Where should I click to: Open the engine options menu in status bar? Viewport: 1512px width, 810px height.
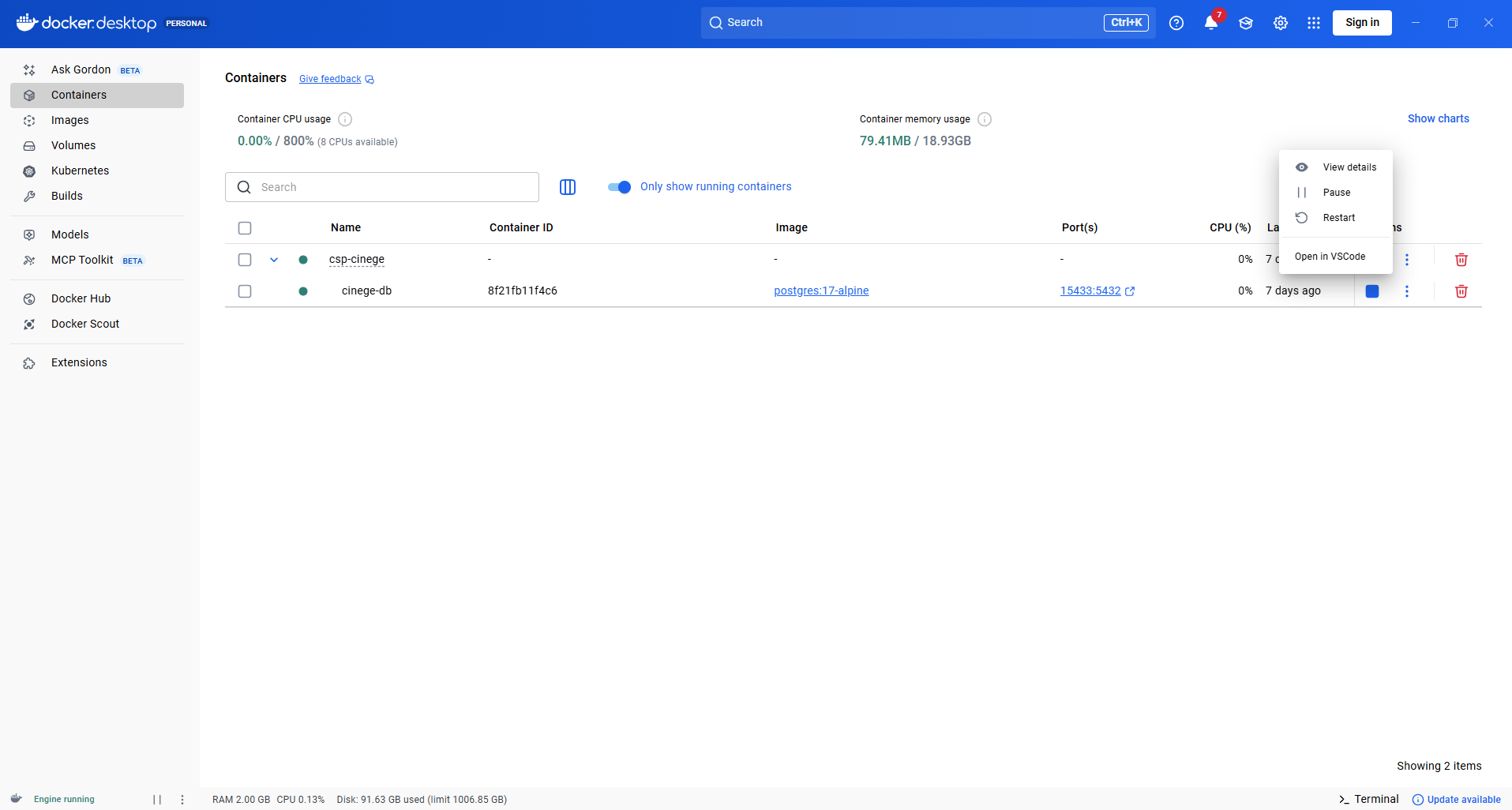(x=182, y=800)
